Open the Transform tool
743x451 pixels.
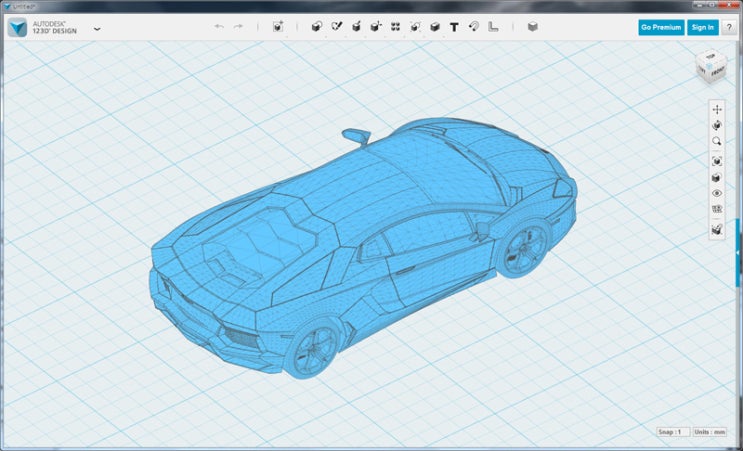click(x=278, y=27)
